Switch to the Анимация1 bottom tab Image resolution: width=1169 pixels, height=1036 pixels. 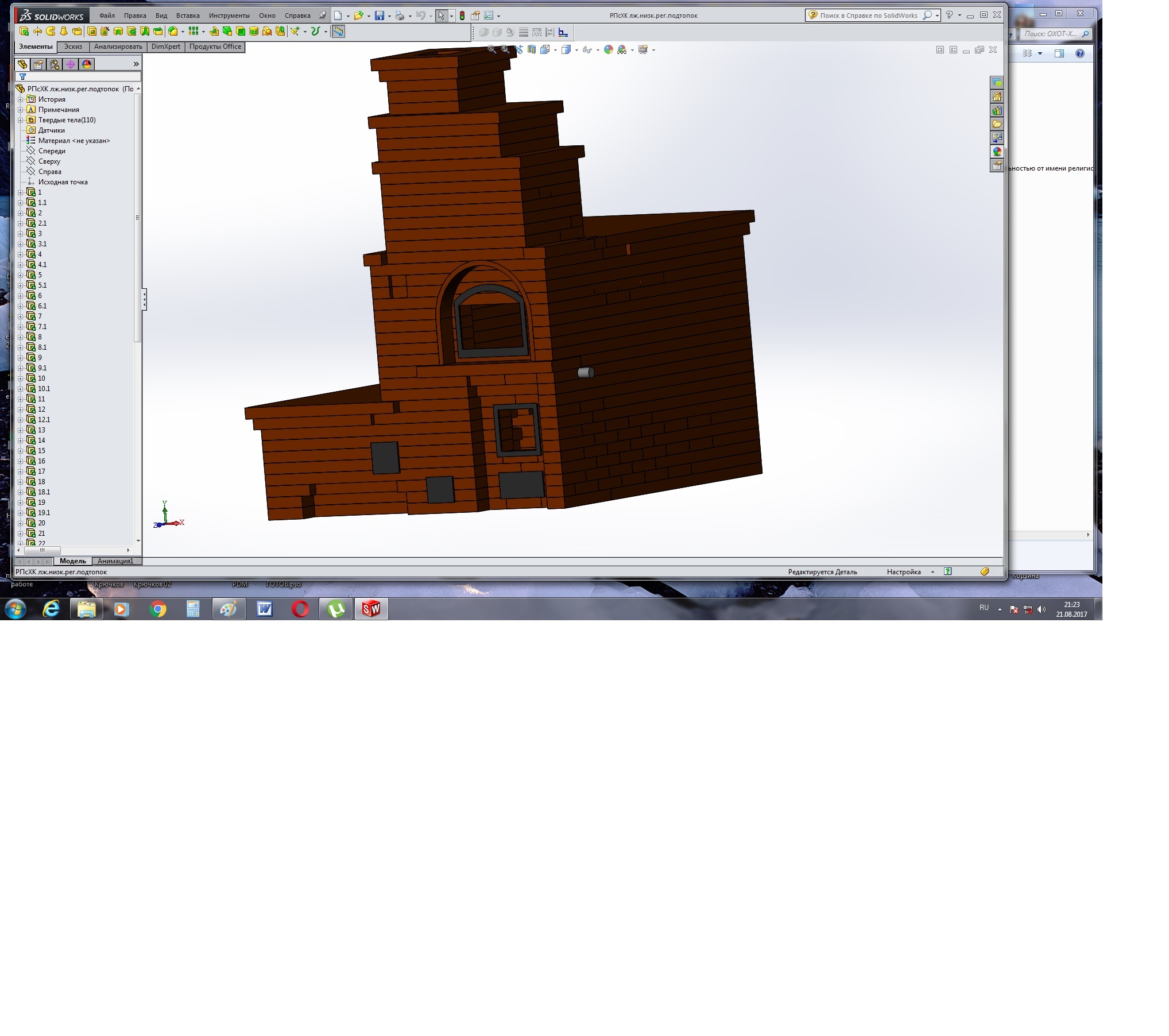pos(115,561)
